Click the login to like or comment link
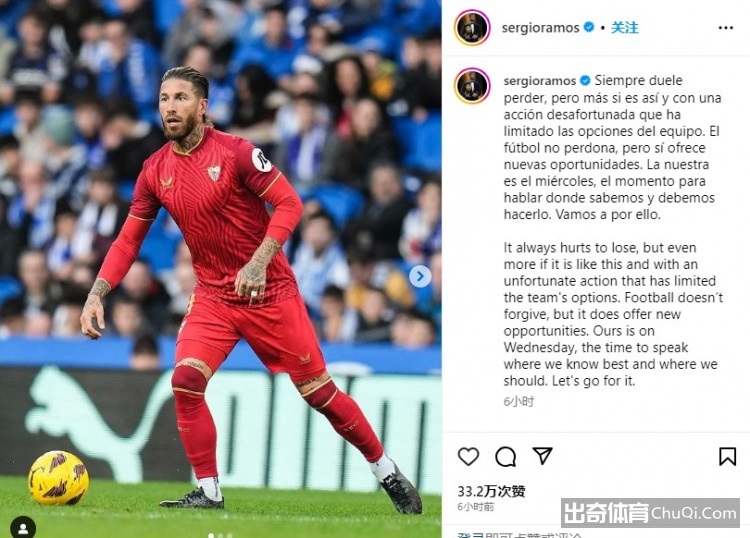 pos(520,535)
